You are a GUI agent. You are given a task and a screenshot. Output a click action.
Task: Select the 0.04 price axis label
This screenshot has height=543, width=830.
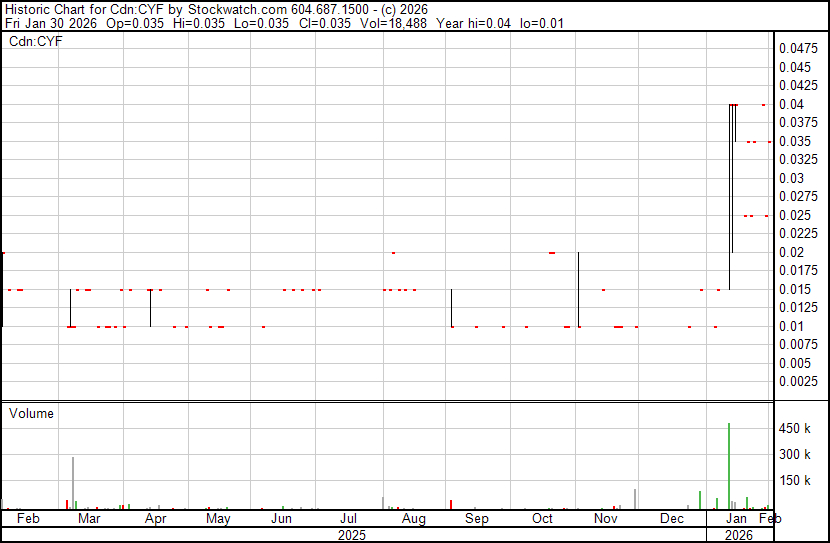791,104
